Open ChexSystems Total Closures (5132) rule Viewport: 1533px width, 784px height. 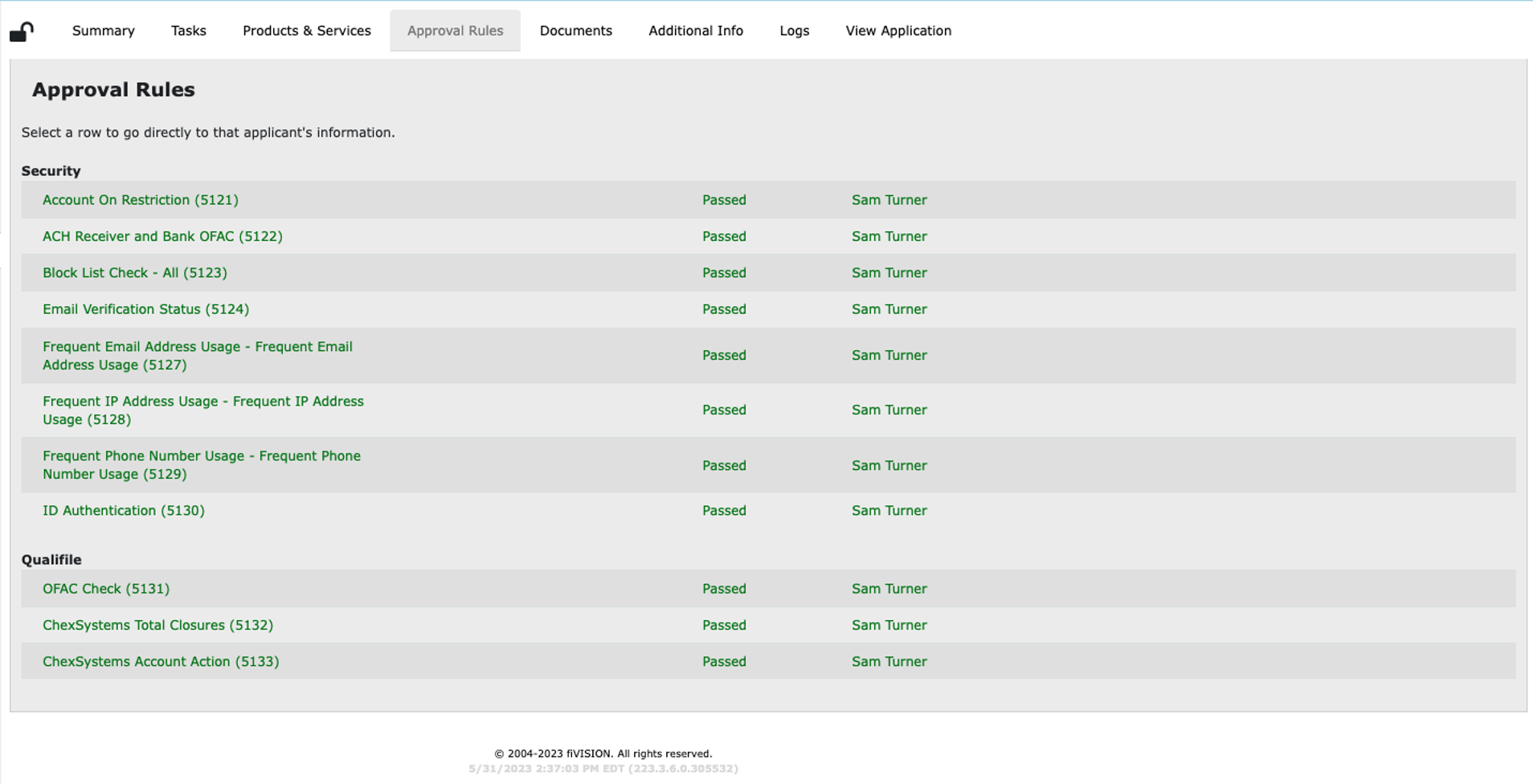(x=157, y=625)
